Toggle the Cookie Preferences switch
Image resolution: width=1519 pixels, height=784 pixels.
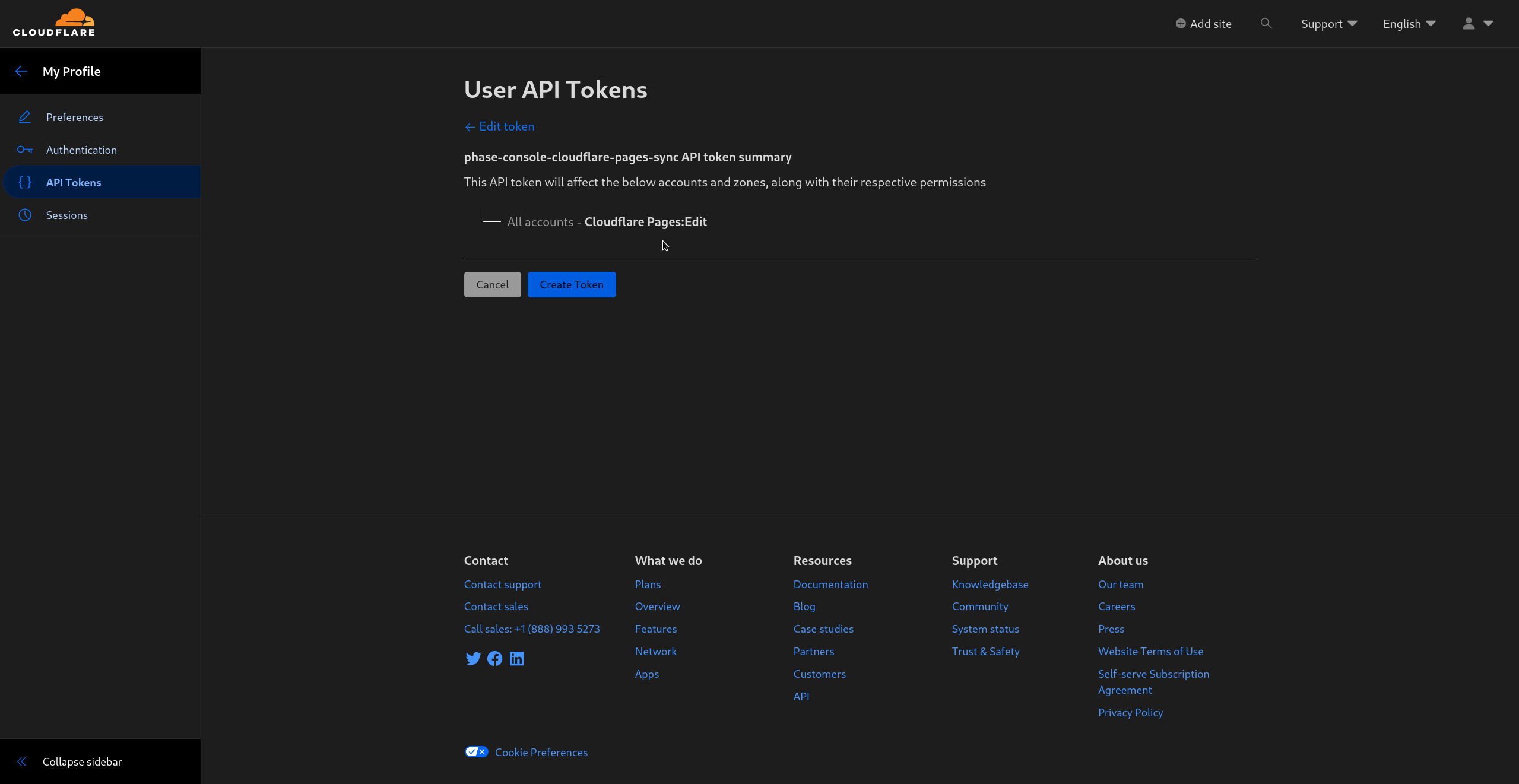(475, 751)
